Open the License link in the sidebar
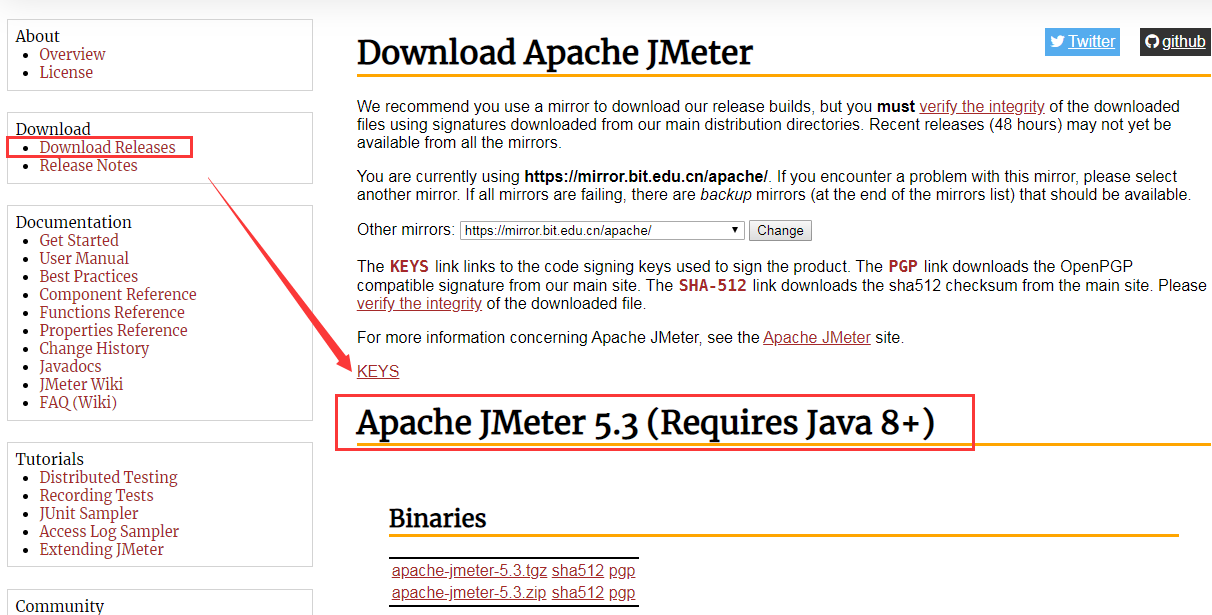 pyautogui.click(x=66, y=72)
